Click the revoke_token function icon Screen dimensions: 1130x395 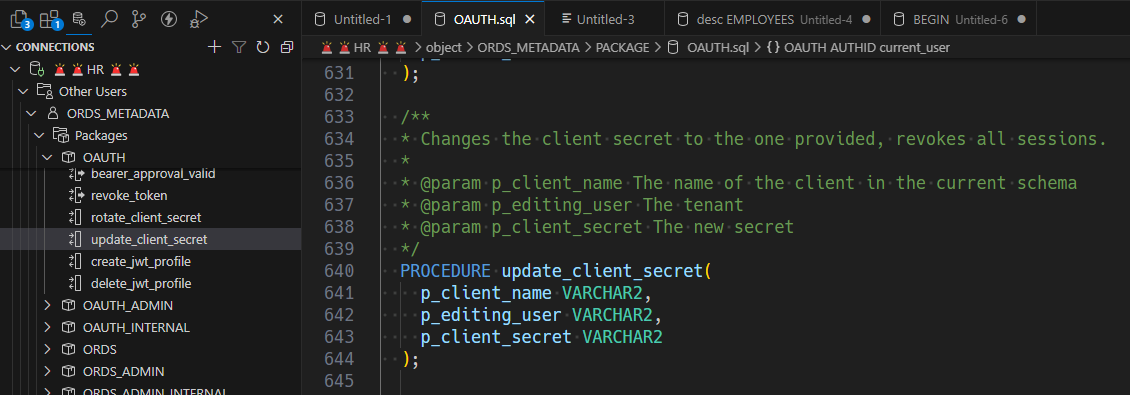(76, 195)
